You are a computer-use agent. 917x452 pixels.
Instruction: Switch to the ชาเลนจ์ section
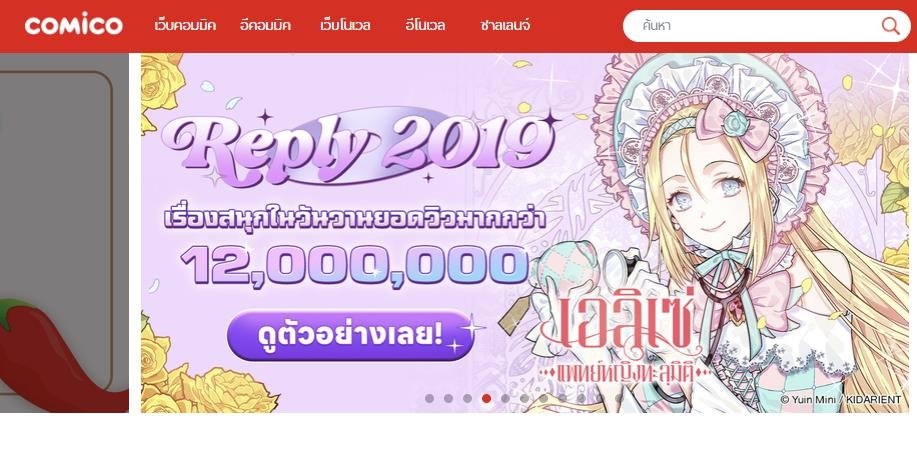pyautogui.click(x=505, y=26)
